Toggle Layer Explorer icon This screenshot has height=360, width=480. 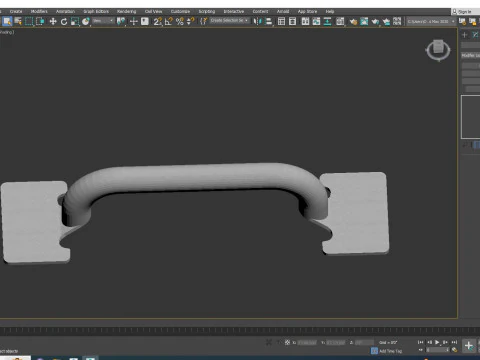pyautogui.click(x=292, y=22)
